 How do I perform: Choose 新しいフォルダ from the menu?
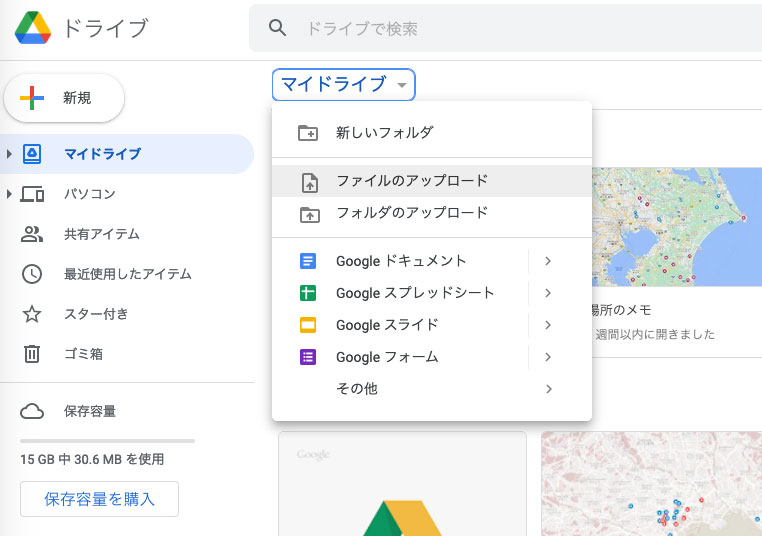432,133
